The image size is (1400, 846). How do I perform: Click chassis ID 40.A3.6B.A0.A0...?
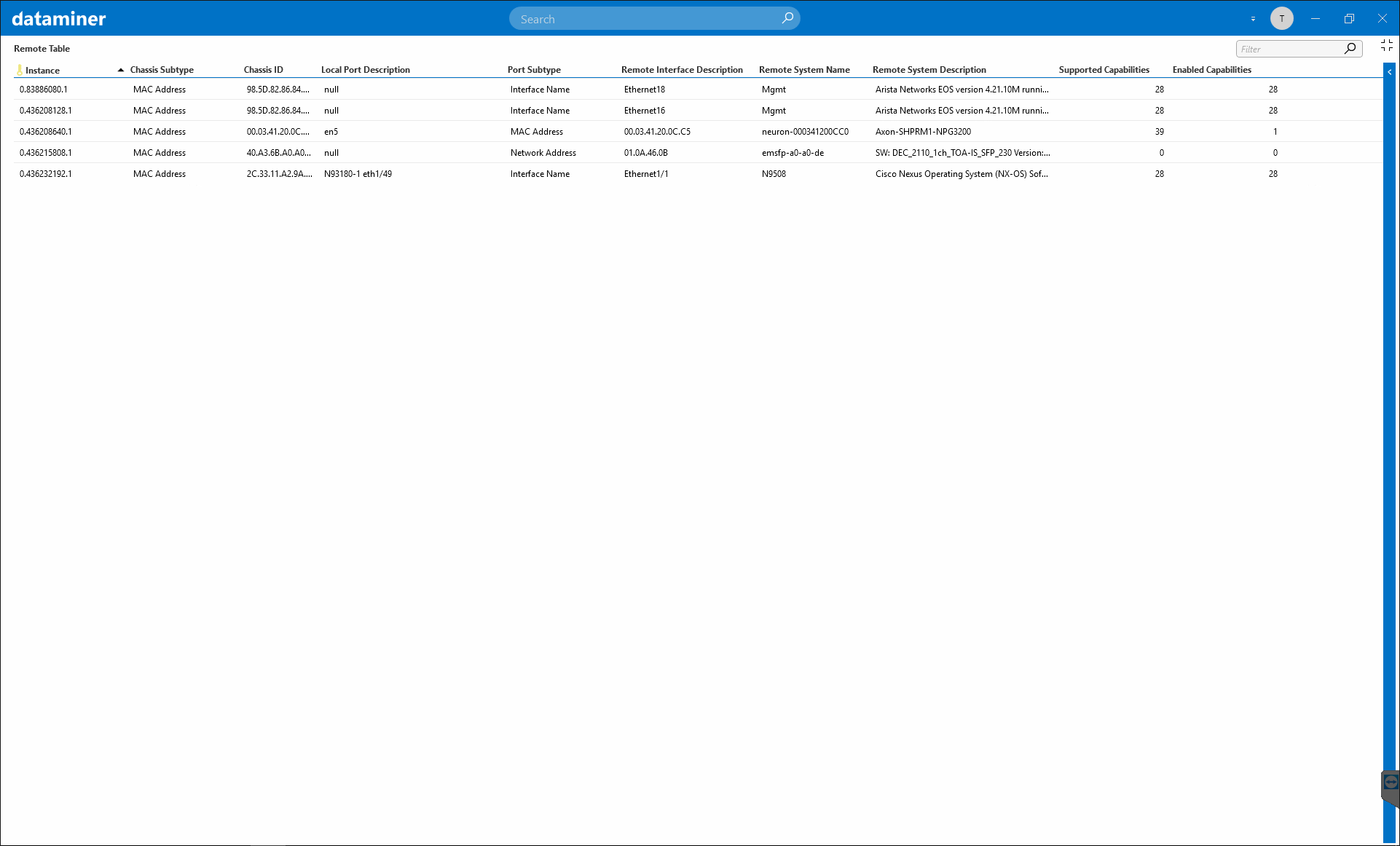tap(279, 153)
